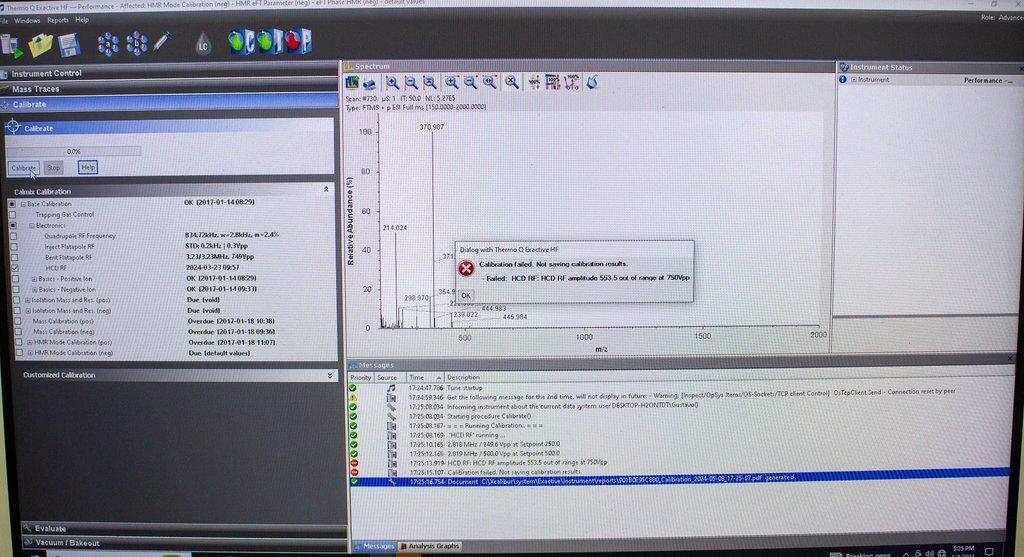Switch to the Analysis Graphs tab
This screenshot has height=557, width=1024.
(x=430, y=546)
